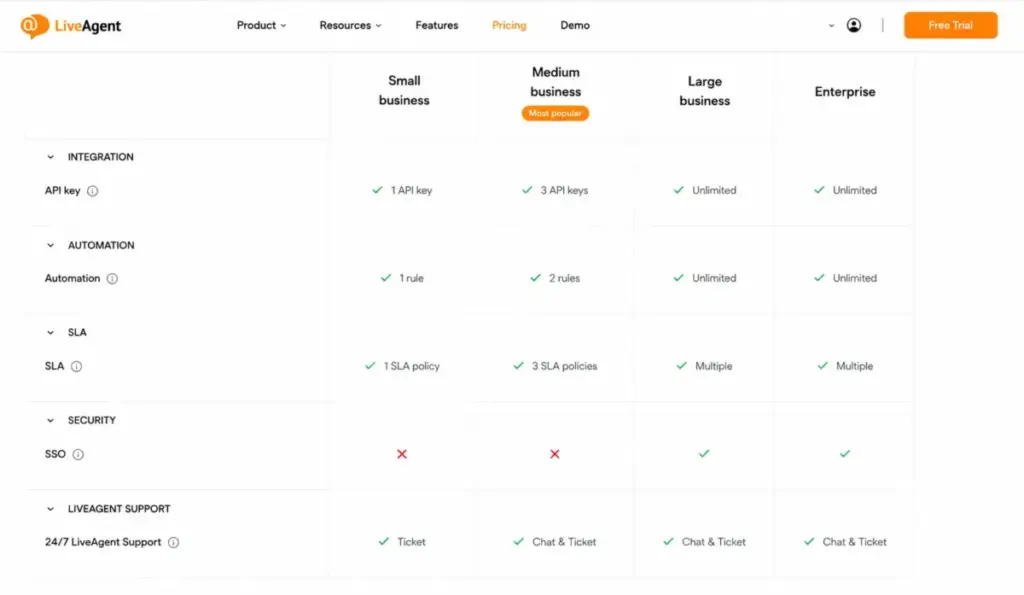Click the '1 SLA policy' cell

[402, 366]
